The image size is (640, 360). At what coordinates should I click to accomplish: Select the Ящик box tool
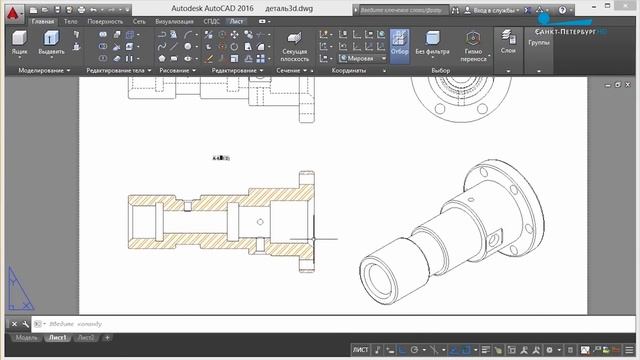click(x=19, y=43)
